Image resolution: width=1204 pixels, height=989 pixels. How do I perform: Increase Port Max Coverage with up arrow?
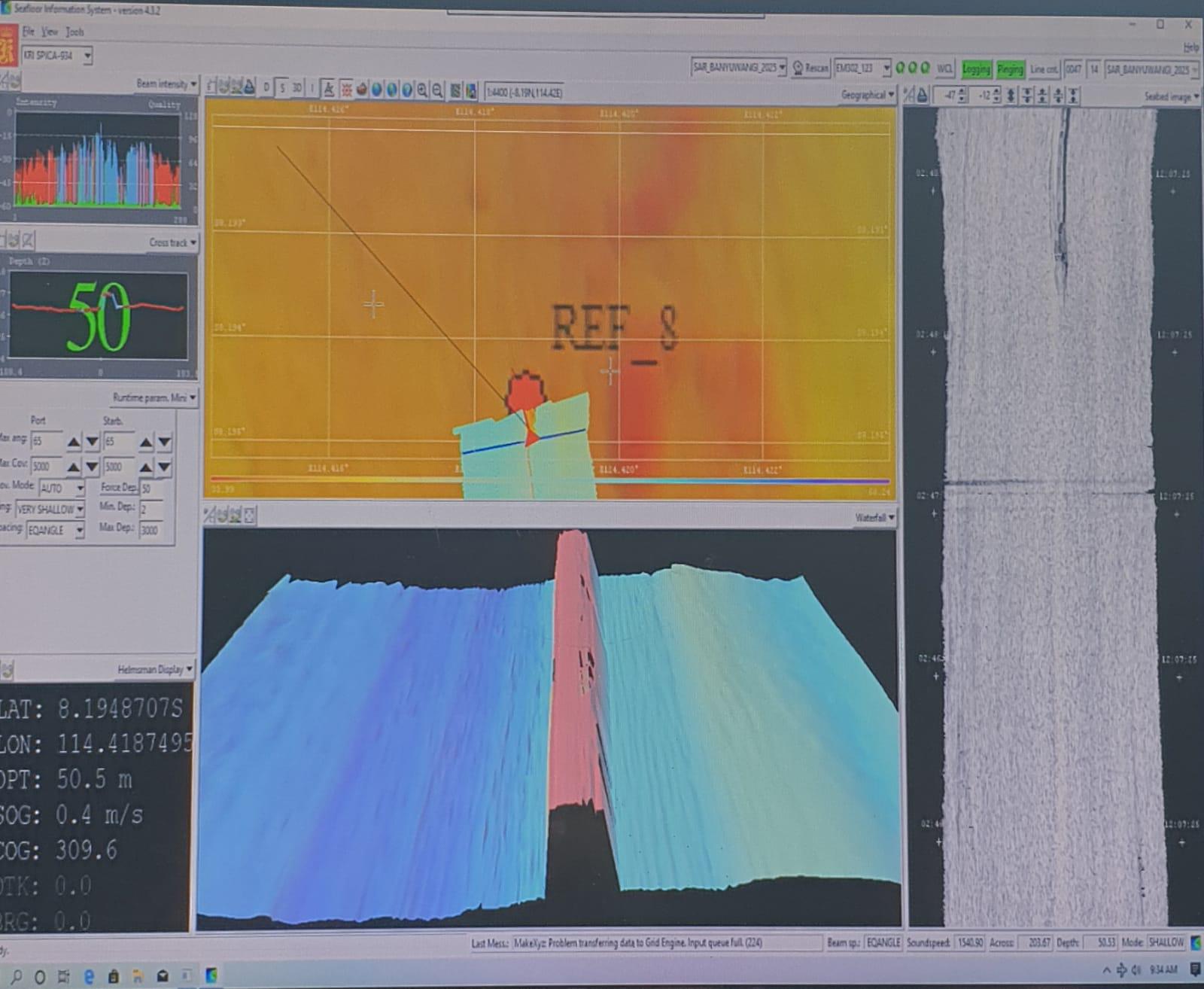[74, 467]
